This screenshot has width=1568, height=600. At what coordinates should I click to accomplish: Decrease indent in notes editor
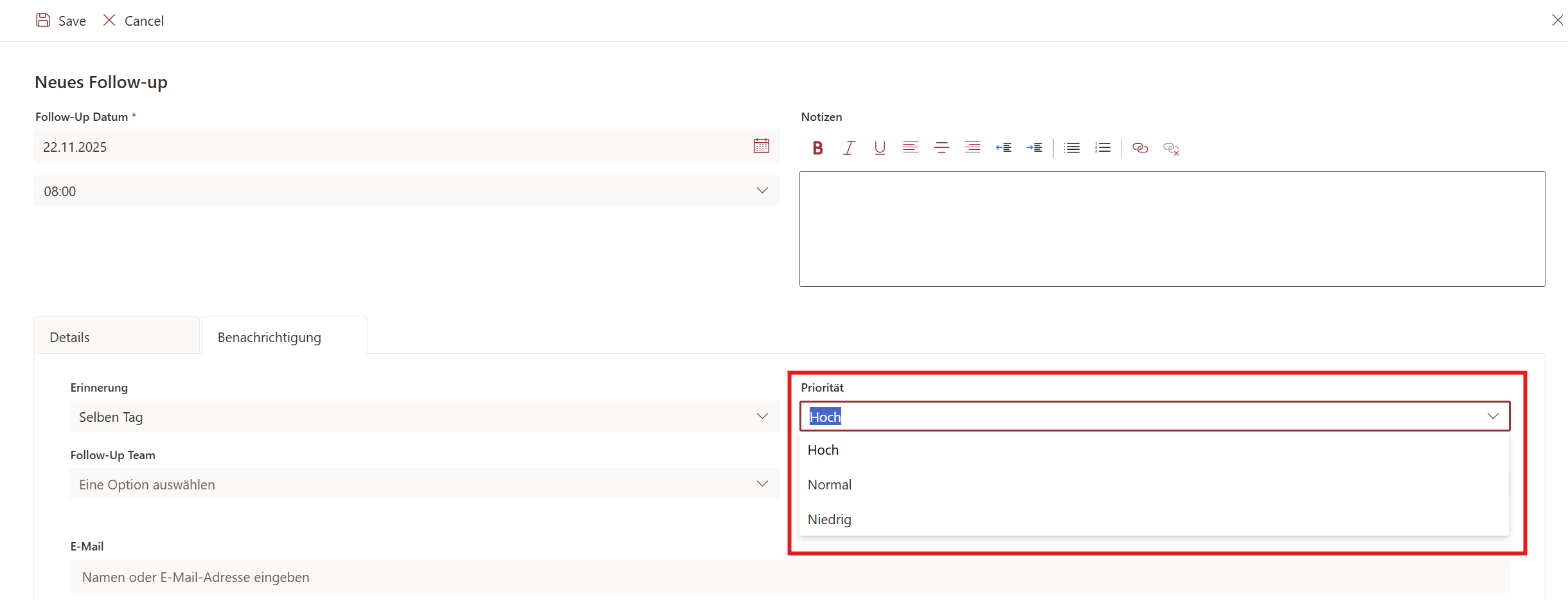click(x=1003, y=148)
